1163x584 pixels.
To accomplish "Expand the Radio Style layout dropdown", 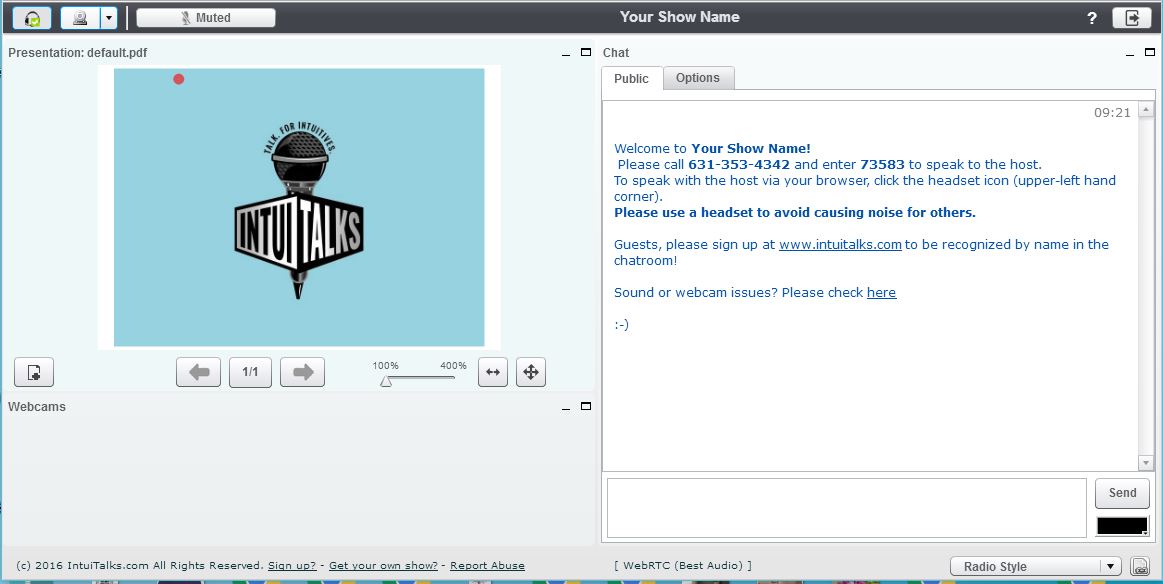I will click(x=1035, y=566).
